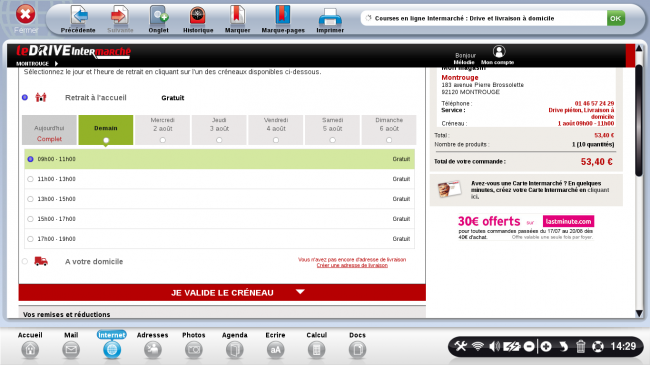Expand the MONTROUGE store arrow
The width and height of the screenshot is (650, 365).
(56, 63)
